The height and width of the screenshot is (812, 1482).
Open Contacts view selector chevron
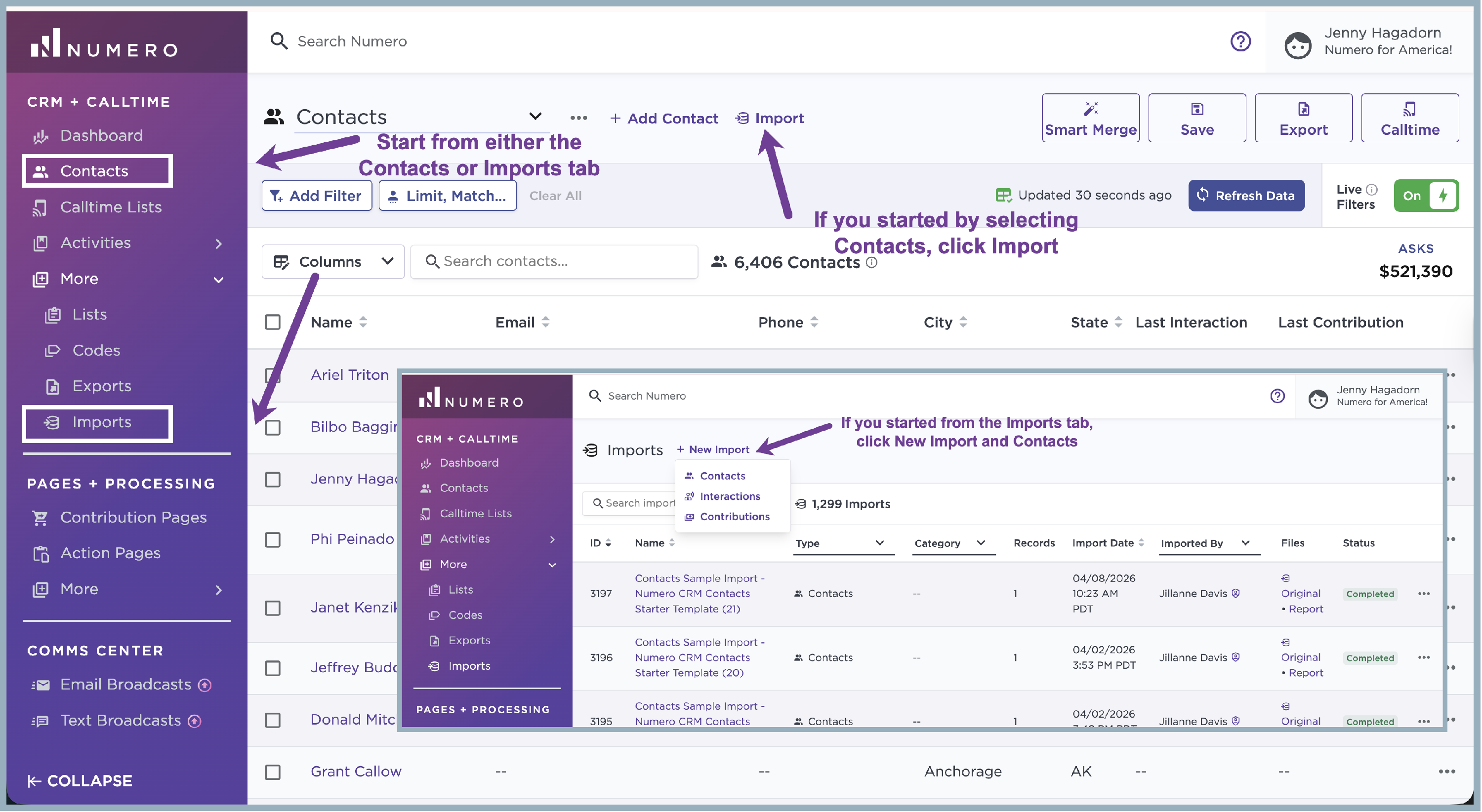click(x=535, y=117)
